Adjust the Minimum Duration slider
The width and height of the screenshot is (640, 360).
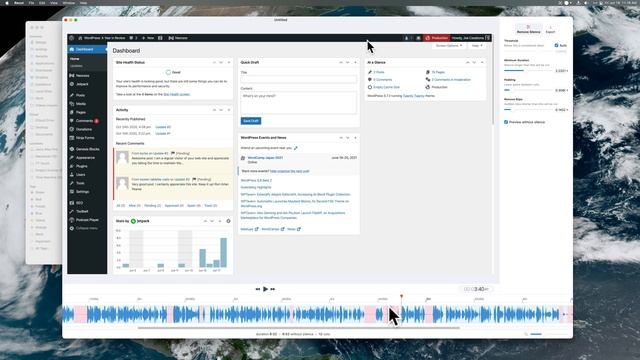tap(529, 71)
